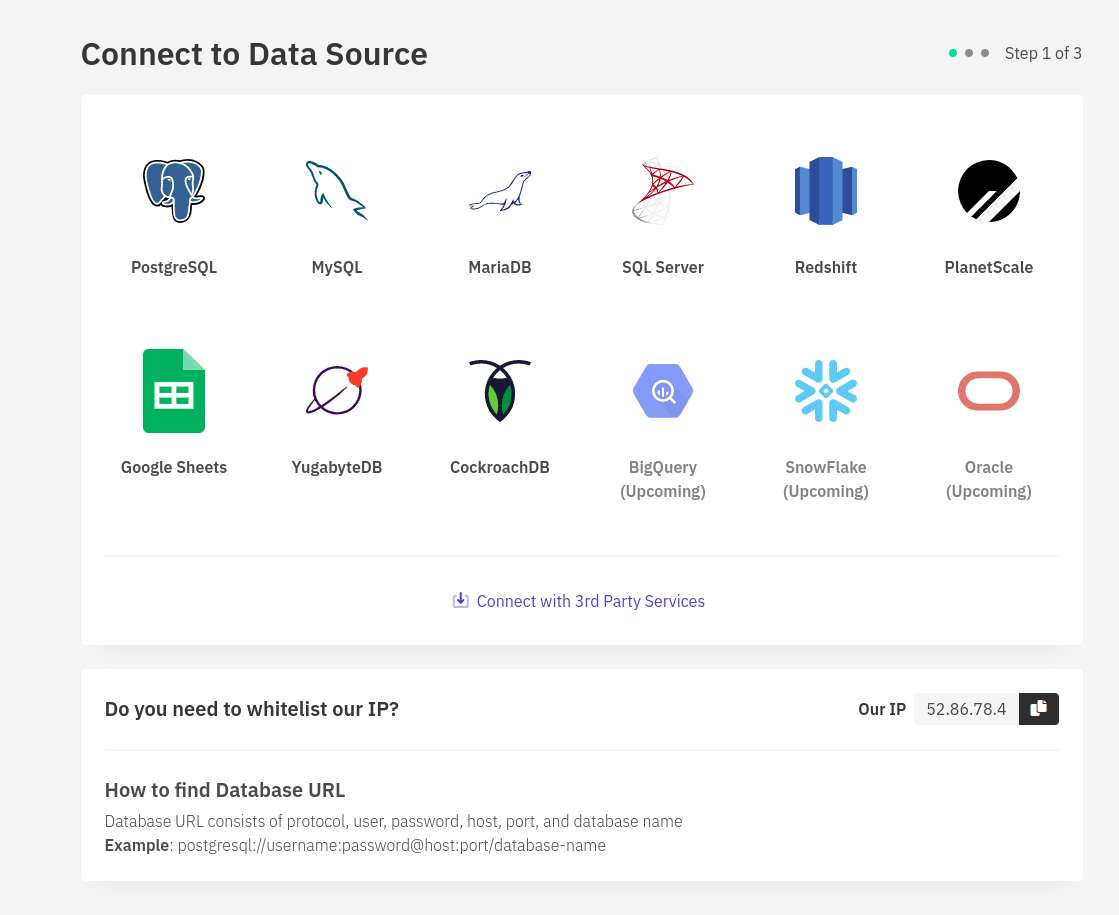Screen dimensions: 1119x915
Task: Click the SQL Server label
Action: (662, 267)
